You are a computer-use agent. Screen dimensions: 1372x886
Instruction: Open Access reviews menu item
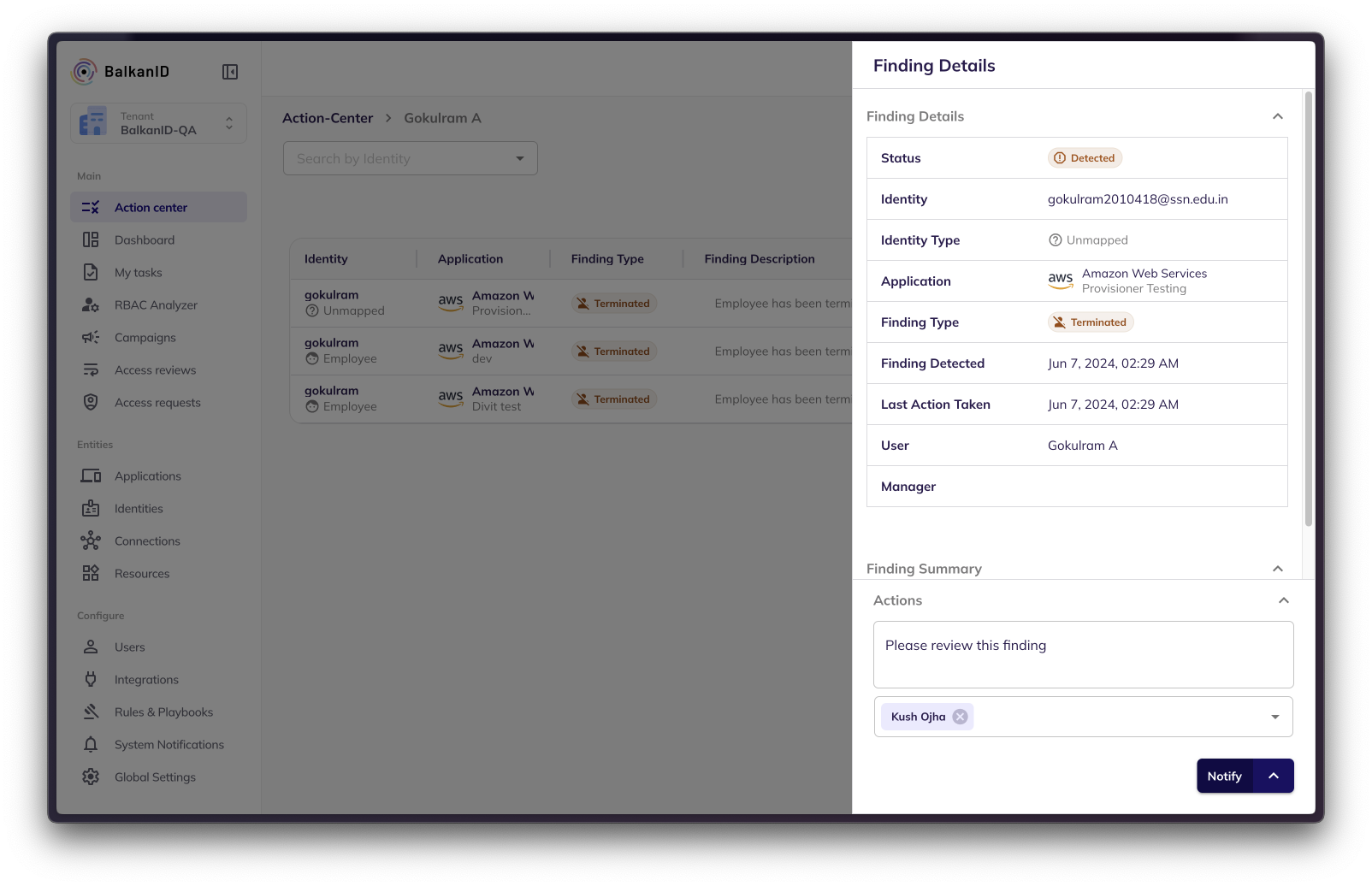click(156, 370)
